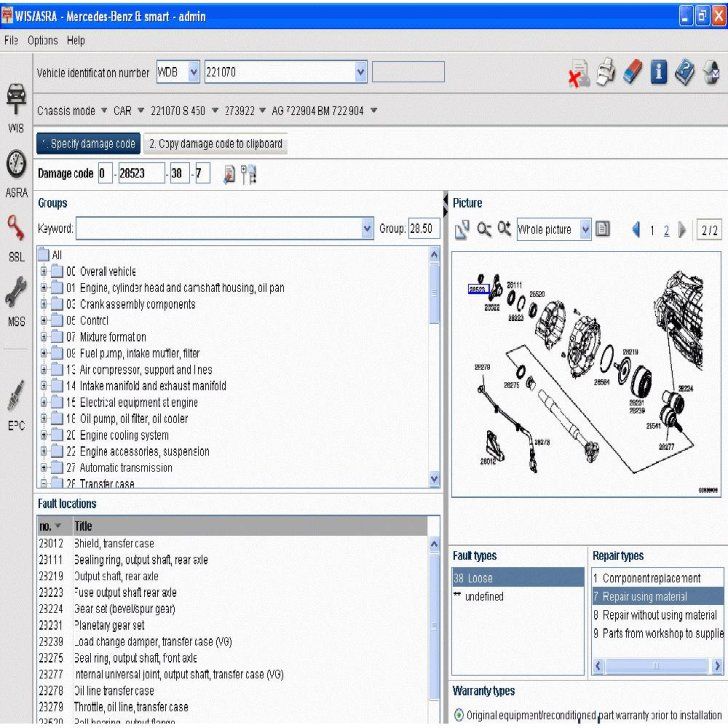The width and height of the screenshot is (728, 728).
Task: Open the Options menu
Action: tap(43, 40)
